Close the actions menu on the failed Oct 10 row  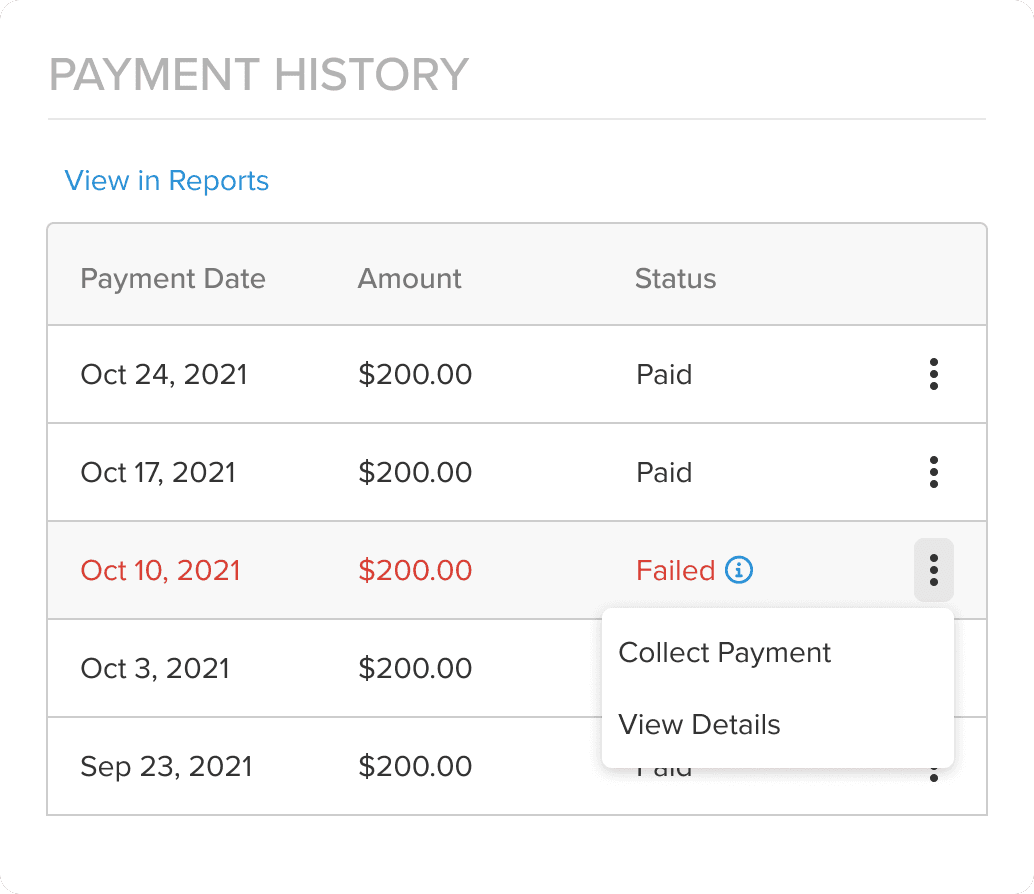coord(933,570)
